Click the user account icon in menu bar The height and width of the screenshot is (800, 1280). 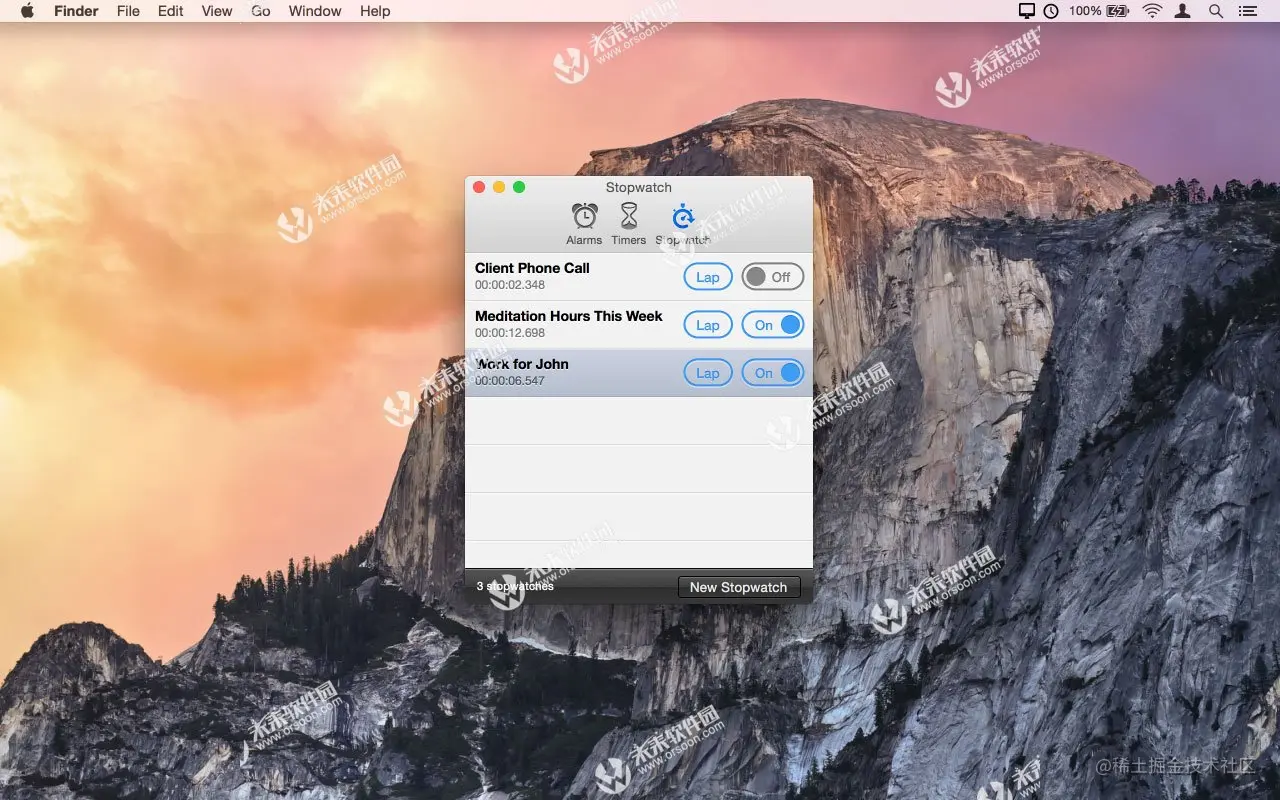[x=1183, y=11]
